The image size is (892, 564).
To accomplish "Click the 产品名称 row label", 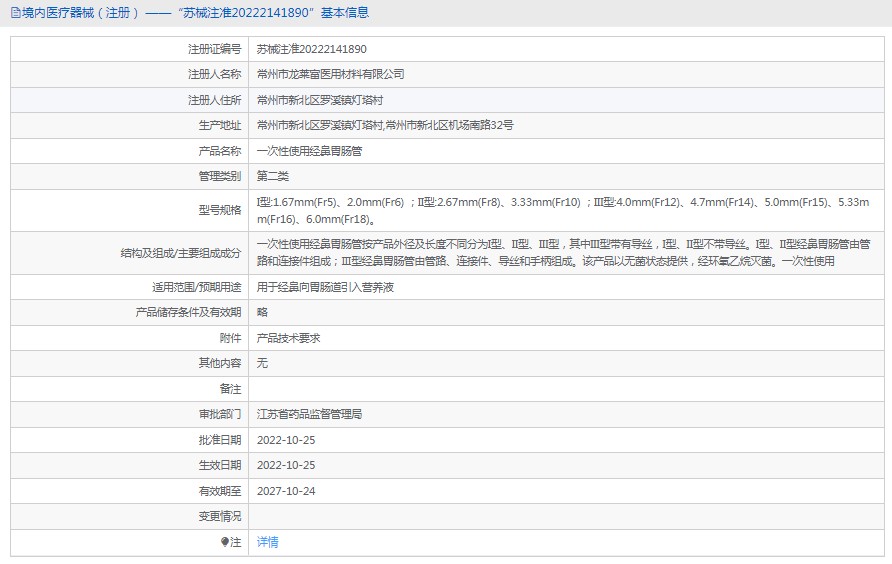I will pyautogui.click(x=220, y=151).
